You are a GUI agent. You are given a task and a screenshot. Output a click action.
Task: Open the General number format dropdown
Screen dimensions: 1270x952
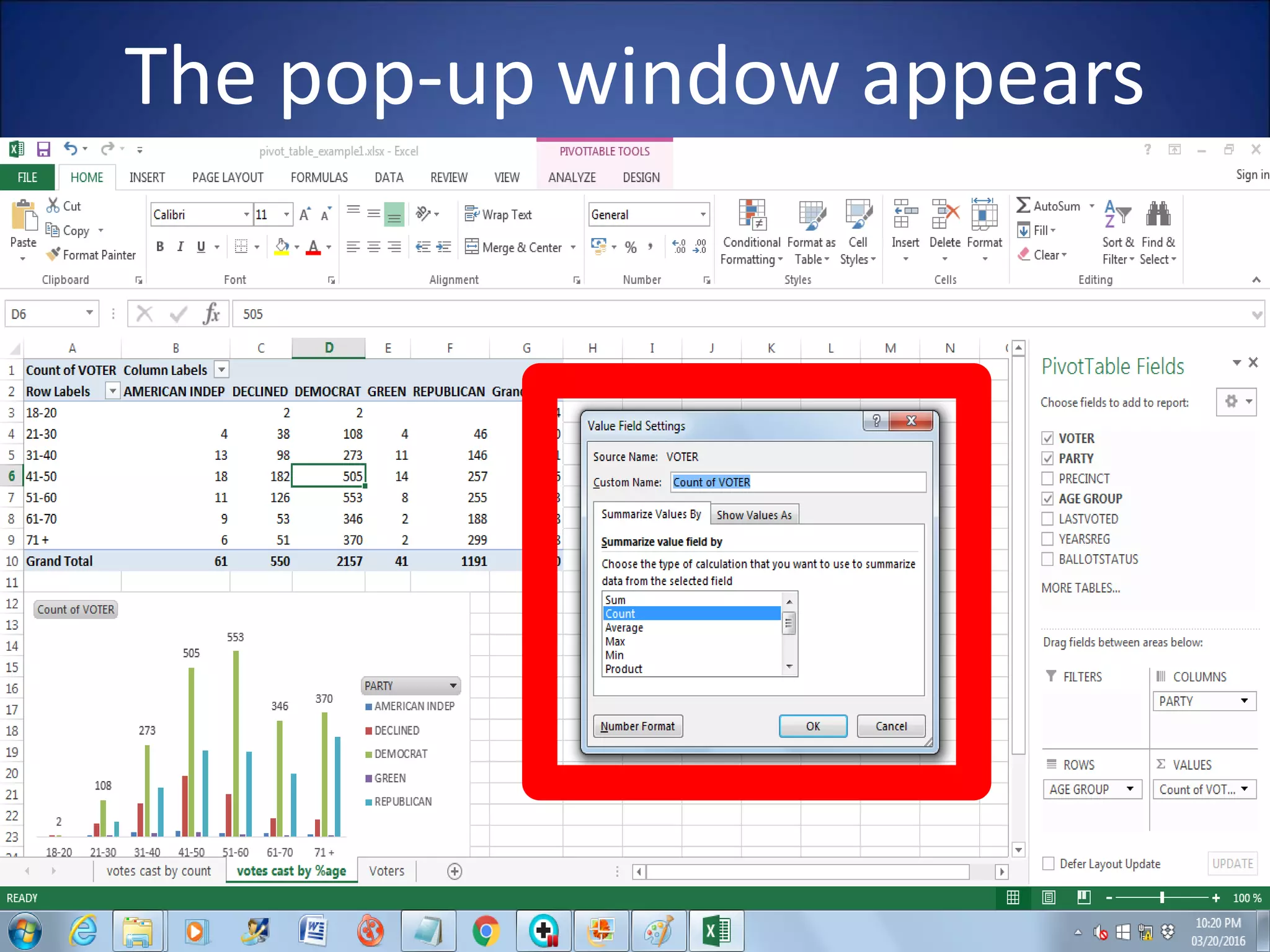point(703,214)
